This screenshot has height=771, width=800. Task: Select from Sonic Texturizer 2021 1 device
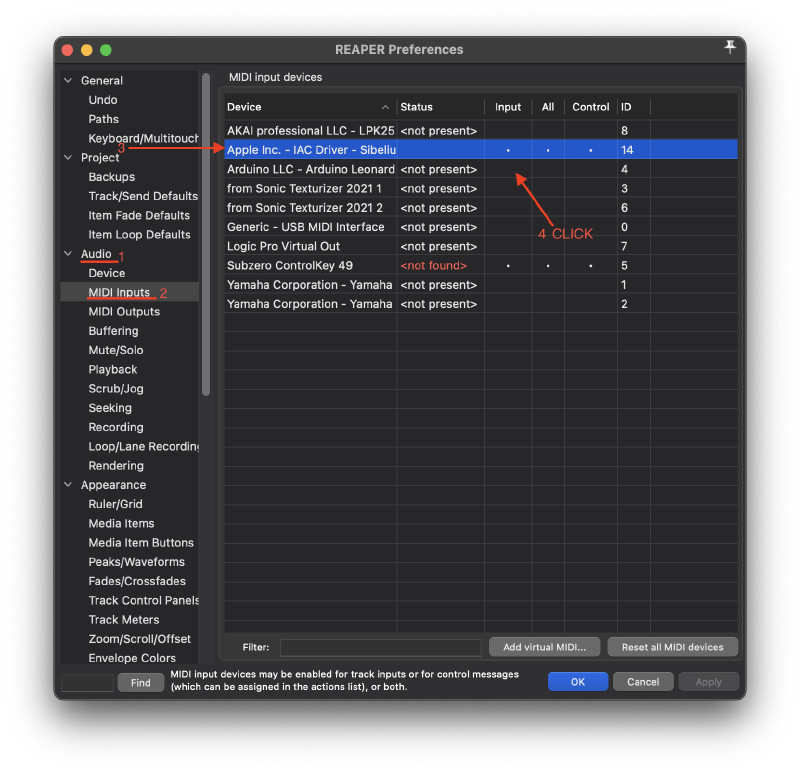click(x=304, y=188)
